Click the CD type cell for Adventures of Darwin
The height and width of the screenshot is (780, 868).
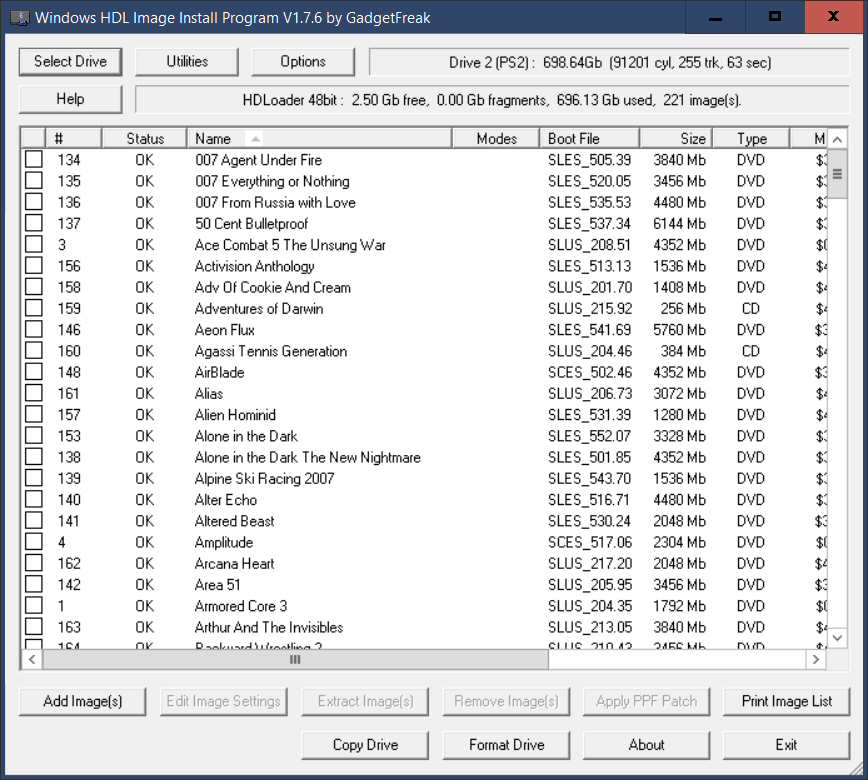[751, 308]
